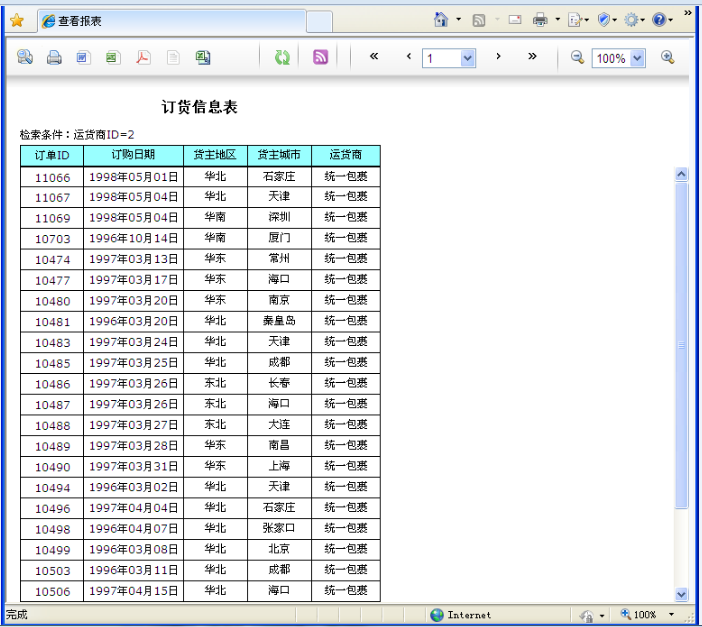The height and width of the screenshot is (627, 702).
Task: Click the page number input field
Action: pos(442,58)
